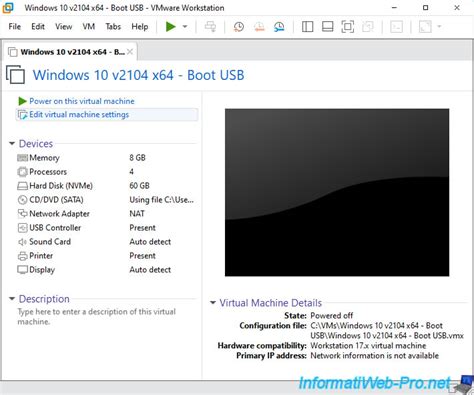
Task: Open the Help menu
Action: click(140, 27)
